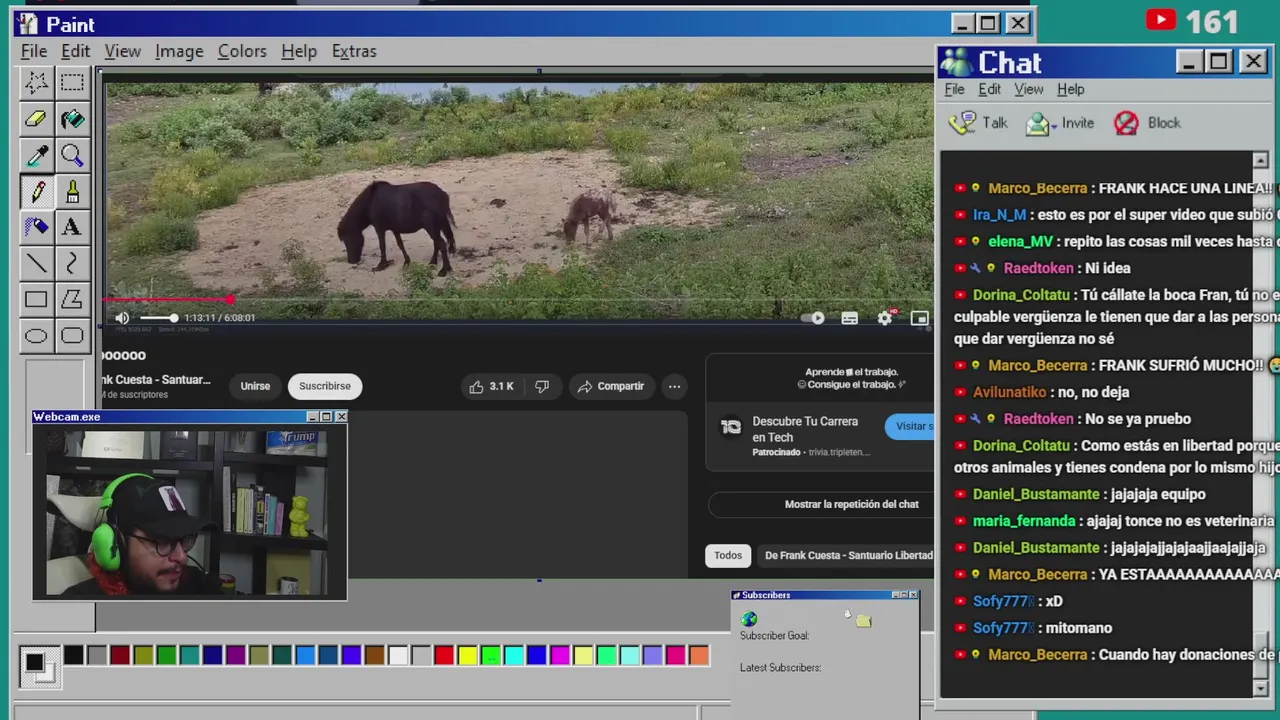Select the rectangular Select tool in Paint
This screenshot has width=1280, height=720.
point(72,83)
